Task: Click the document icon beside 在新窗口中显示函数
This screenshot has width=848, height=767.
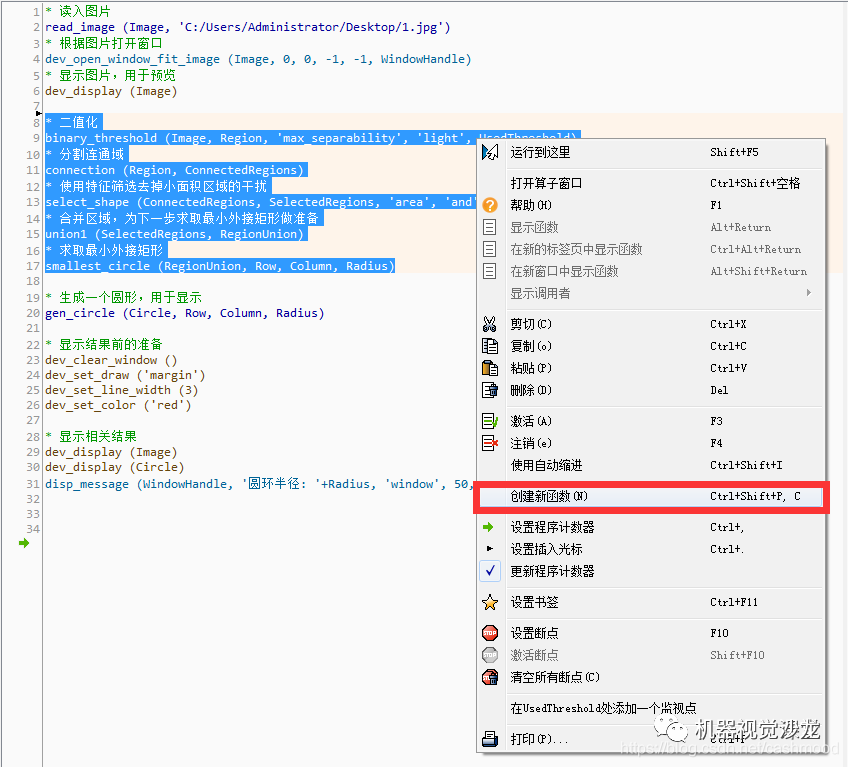Action: [x=489, y=271]
